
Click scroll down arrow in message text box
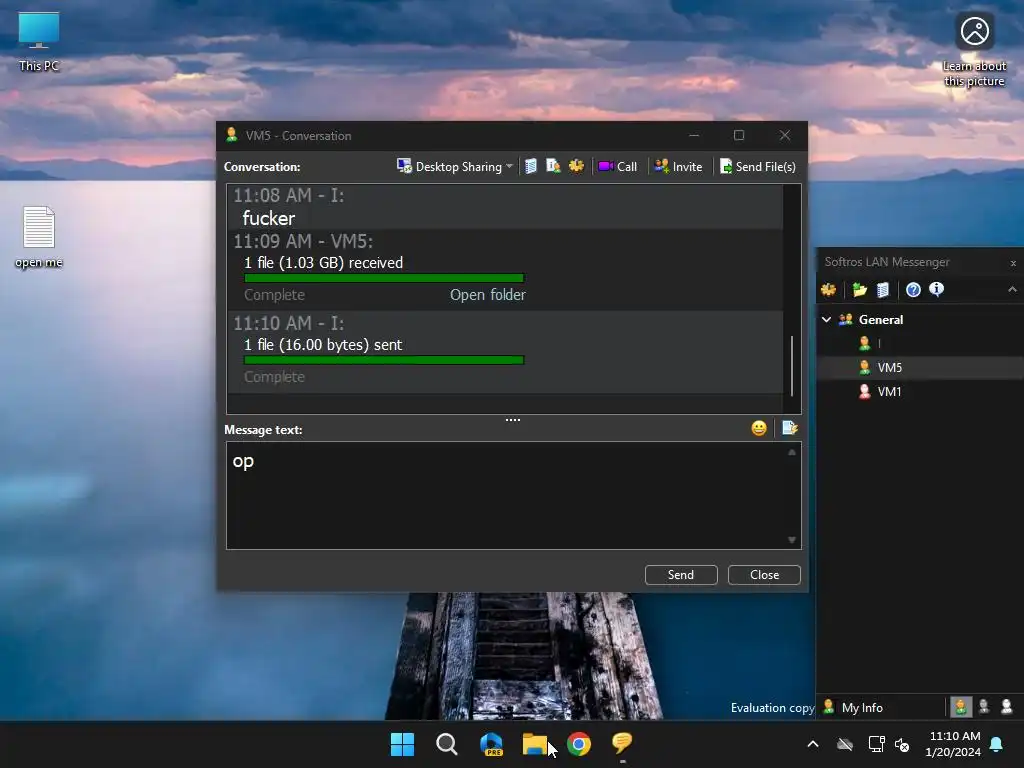tap(792, 540)
